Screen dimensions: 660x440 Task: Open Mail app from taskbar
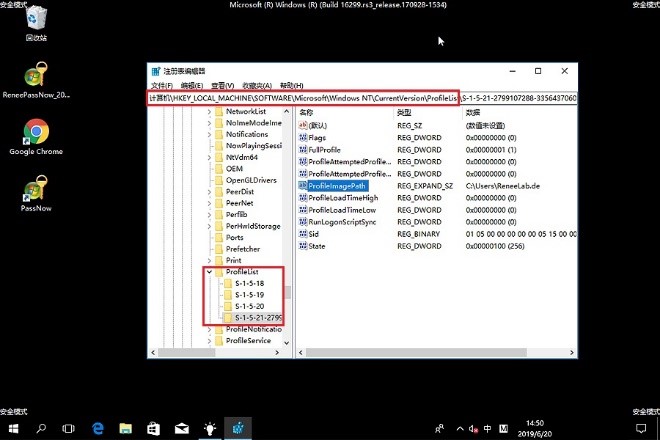(181, 429)
